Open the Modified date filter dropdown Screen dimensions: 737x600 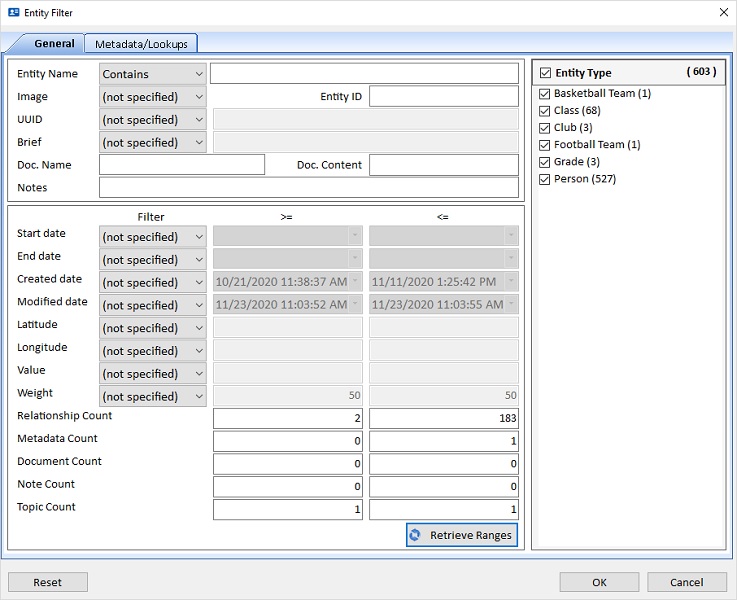point(153,305)
